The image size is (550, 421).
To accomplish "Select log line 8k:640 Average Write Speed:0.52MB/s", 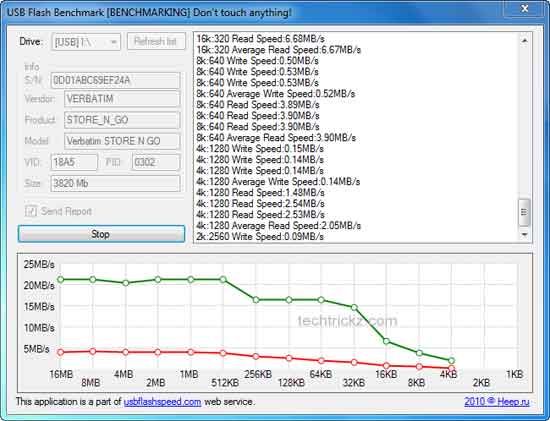I will (275, 94).
